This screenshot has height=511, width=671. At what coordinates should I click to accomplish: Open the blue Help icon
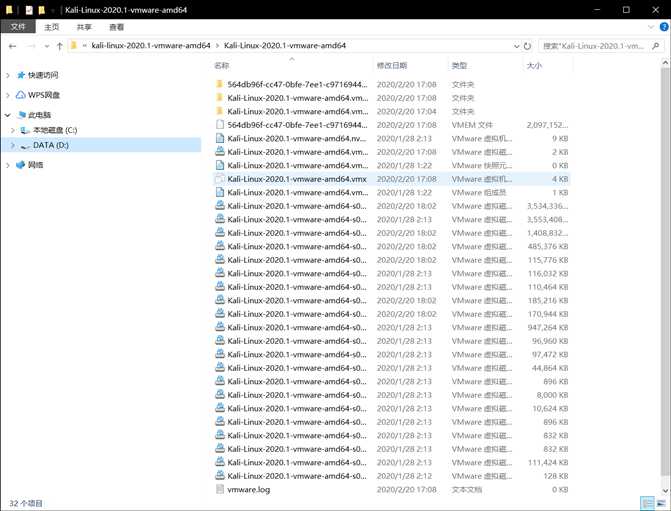tap(664, 27)
